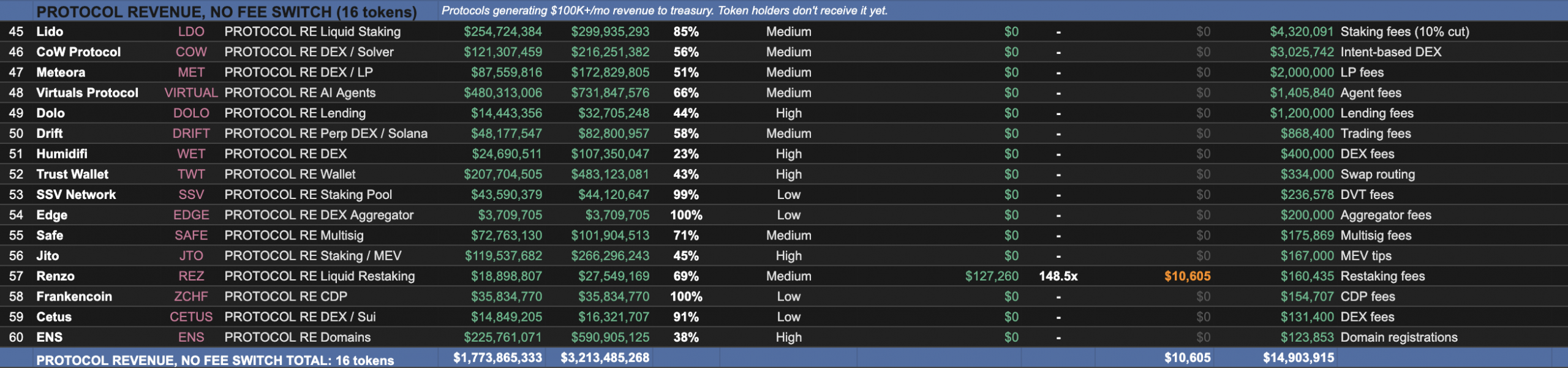Screen dimensions: 1568x368
Task: Select the 99% cell for SSV Network
Action: pyautogui.click(x=685, y=195)
